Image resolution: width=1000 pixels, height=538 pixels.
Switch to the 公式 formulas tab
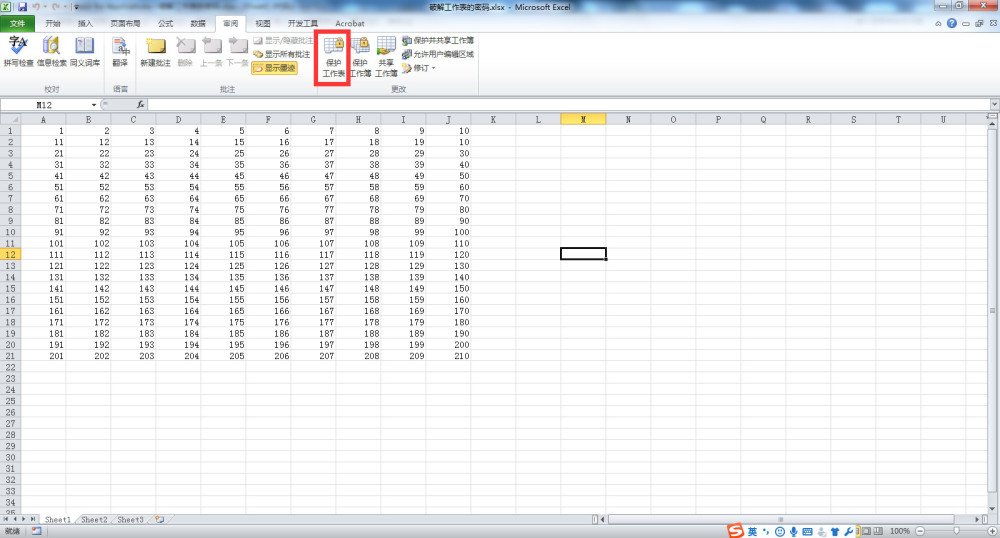[166, 24]
